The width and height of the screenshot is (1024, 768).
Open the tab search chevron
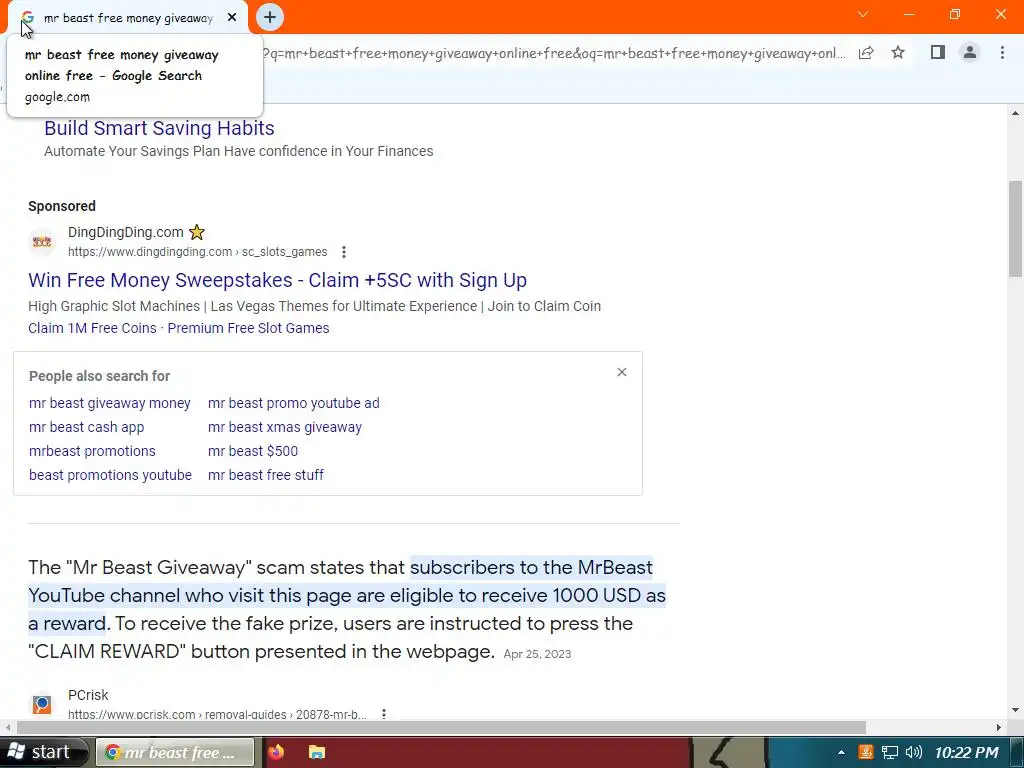pos(863,14)
